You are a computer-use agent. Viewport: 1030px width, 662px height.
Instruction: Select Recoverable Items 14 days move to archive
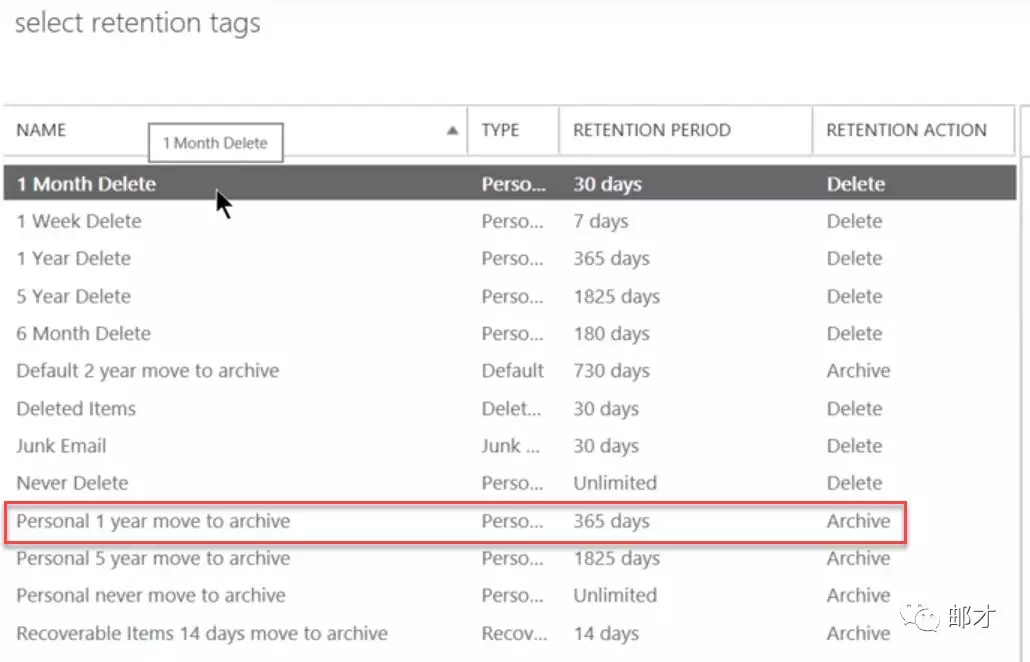pos(202,633)
